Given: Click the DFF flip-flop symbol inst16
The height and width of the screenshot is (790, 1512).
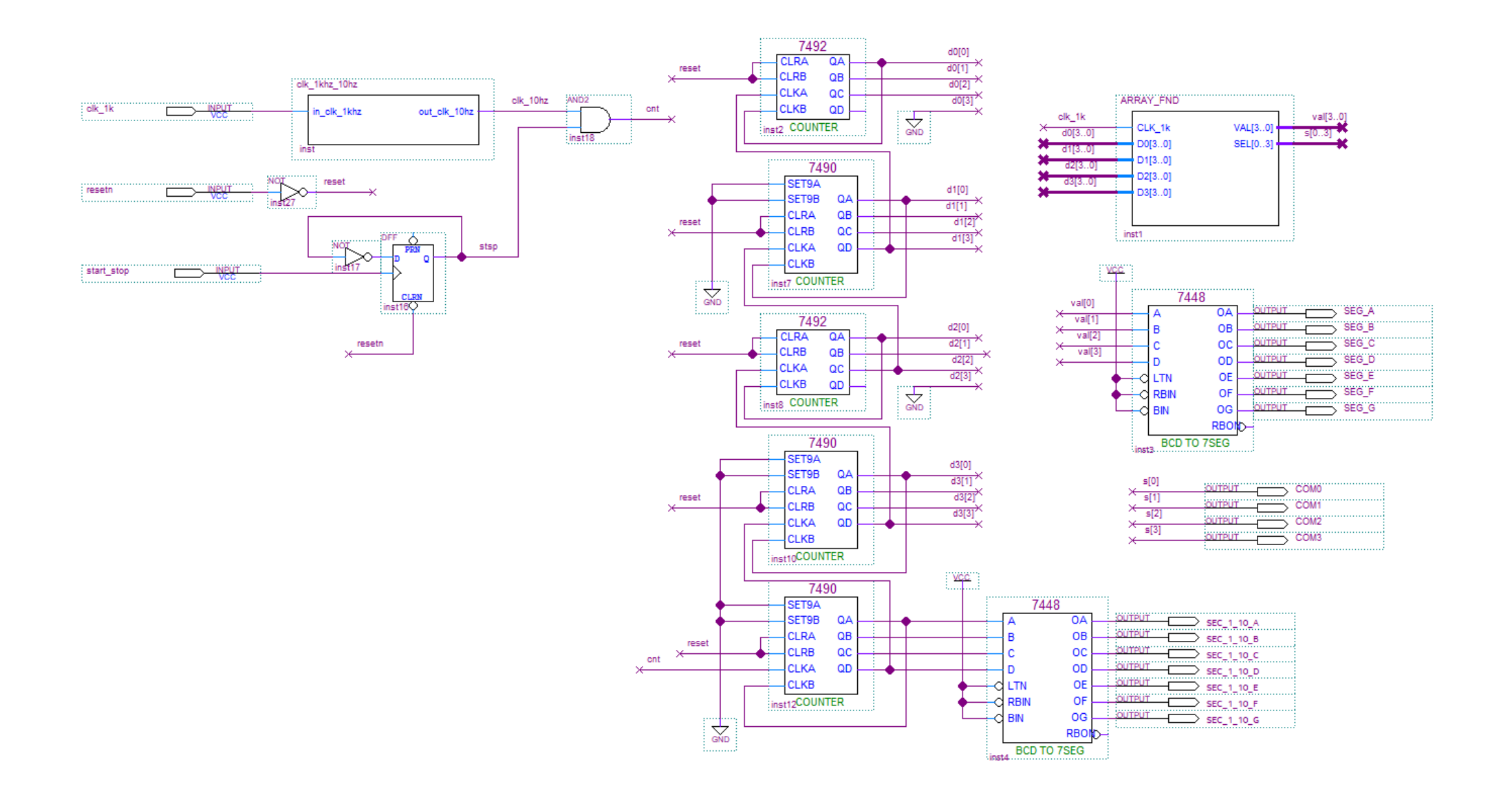Looking at the screenshot, I should (413, 274).
